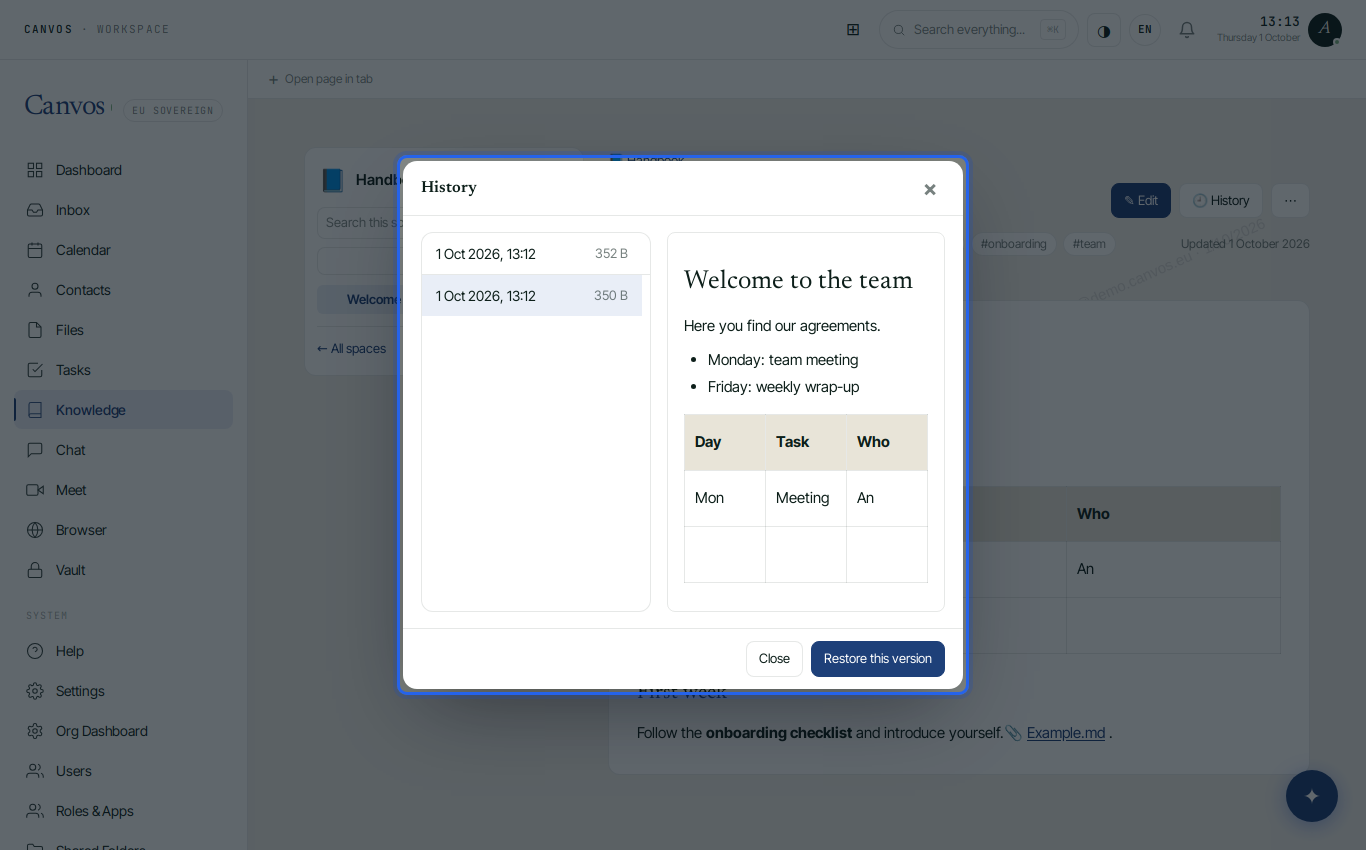Open Inbox from the sidebar
This screenshot has height=850, width=1366.
tap(35, 210)
